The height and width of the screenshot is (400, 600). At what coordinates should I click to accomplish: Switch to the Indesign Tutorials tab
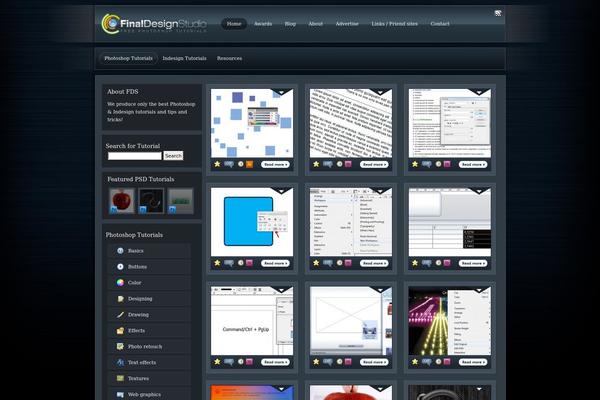click(184, 58)
